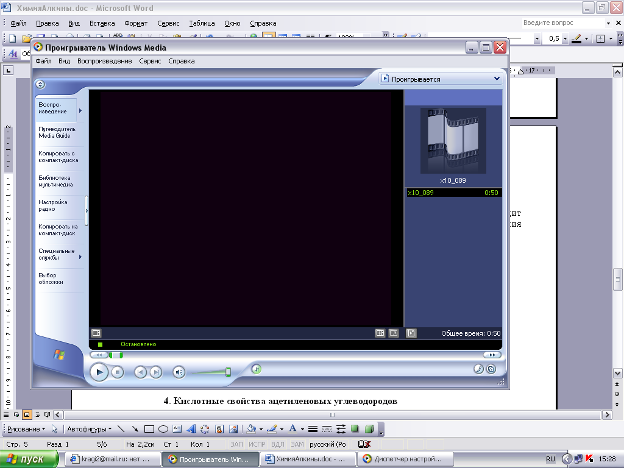Open Путеводитель Media Guide tab

tap(57, 132)
